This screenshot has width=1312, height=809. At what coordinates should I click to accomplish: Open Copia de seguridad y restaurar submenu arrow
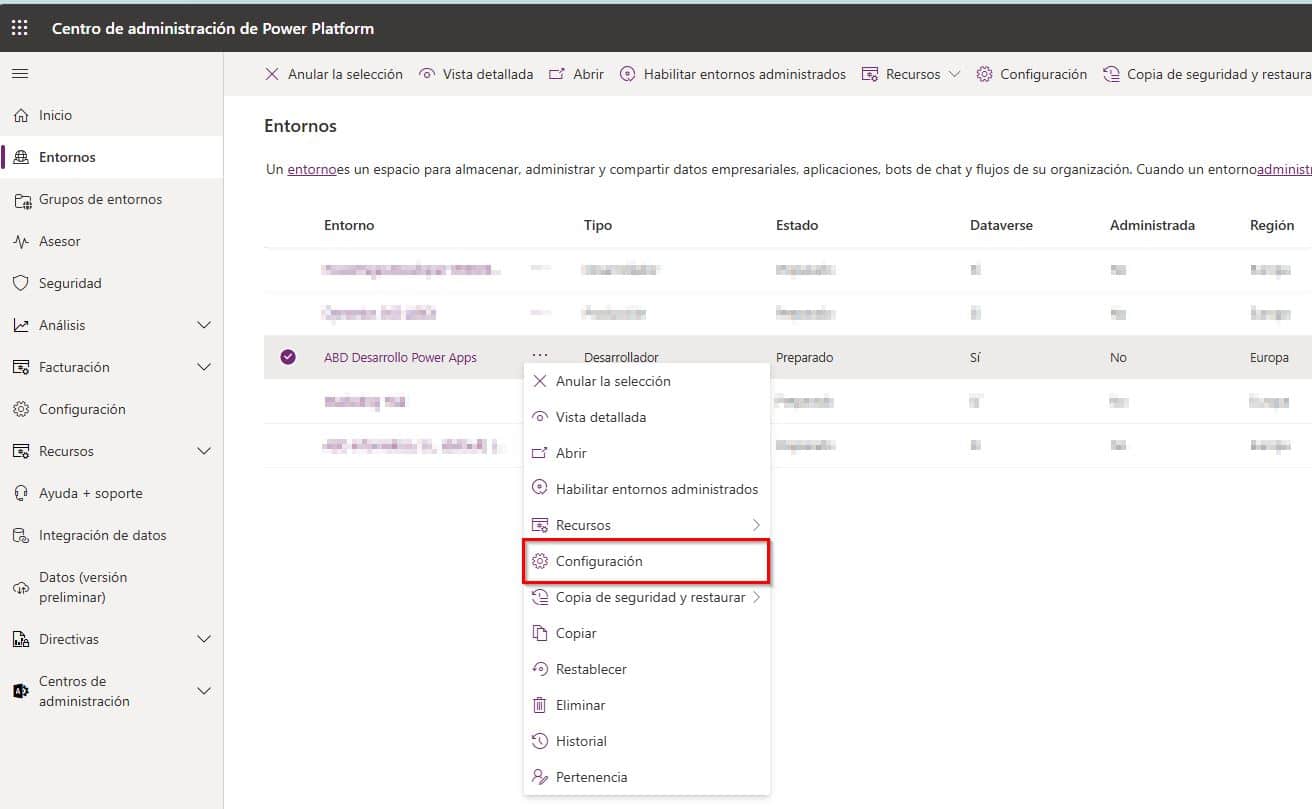point(756,597)
